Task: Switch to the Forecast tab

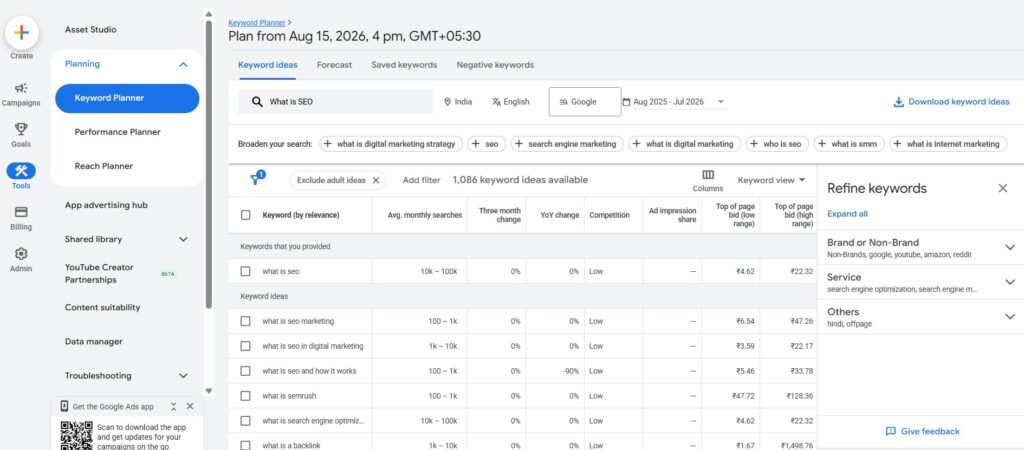Action: [334, 65]
